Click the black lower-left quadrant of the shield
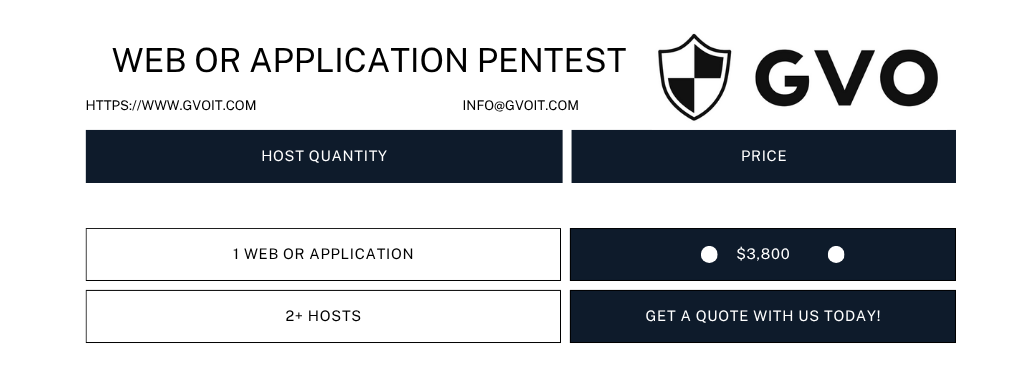Image resolution: width=1024 pixels, height=376 pixels. point(681,93)
